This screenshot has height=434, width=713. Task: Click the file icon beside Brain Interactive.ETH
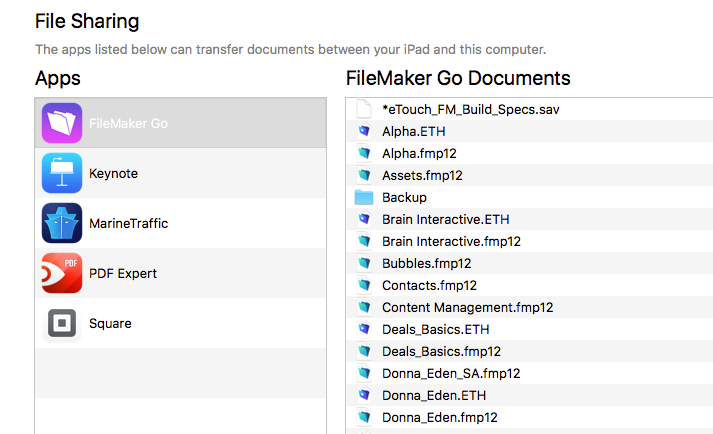tap(364, 219)
